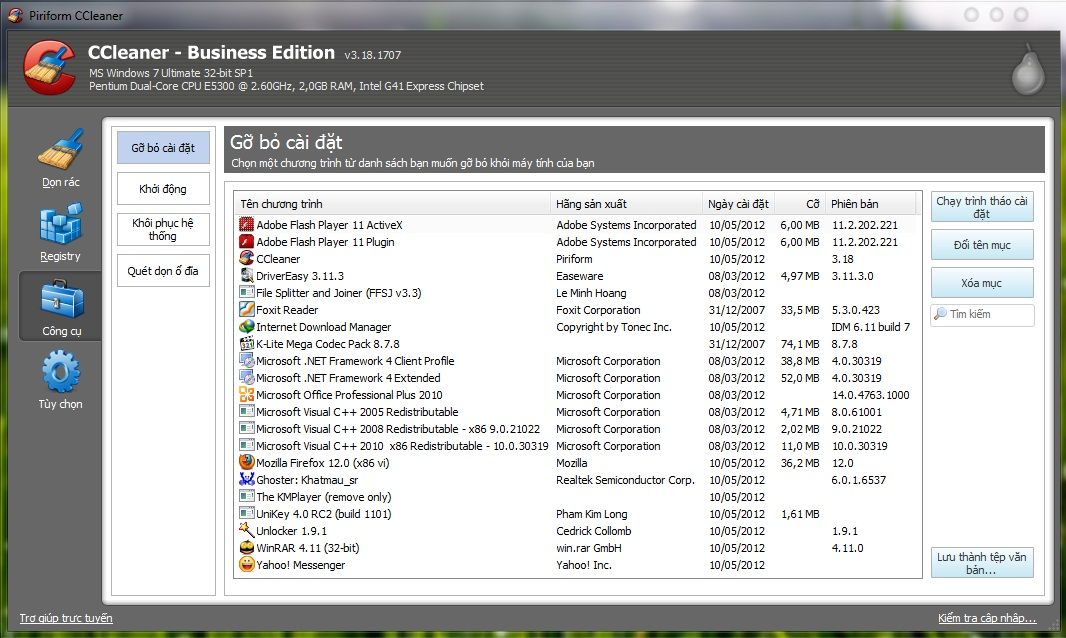The height and width of the screenshot is (638, 1066).
Task: Switch to Gỡ bỏ cài đặt tab
Action: pos(163,148)
